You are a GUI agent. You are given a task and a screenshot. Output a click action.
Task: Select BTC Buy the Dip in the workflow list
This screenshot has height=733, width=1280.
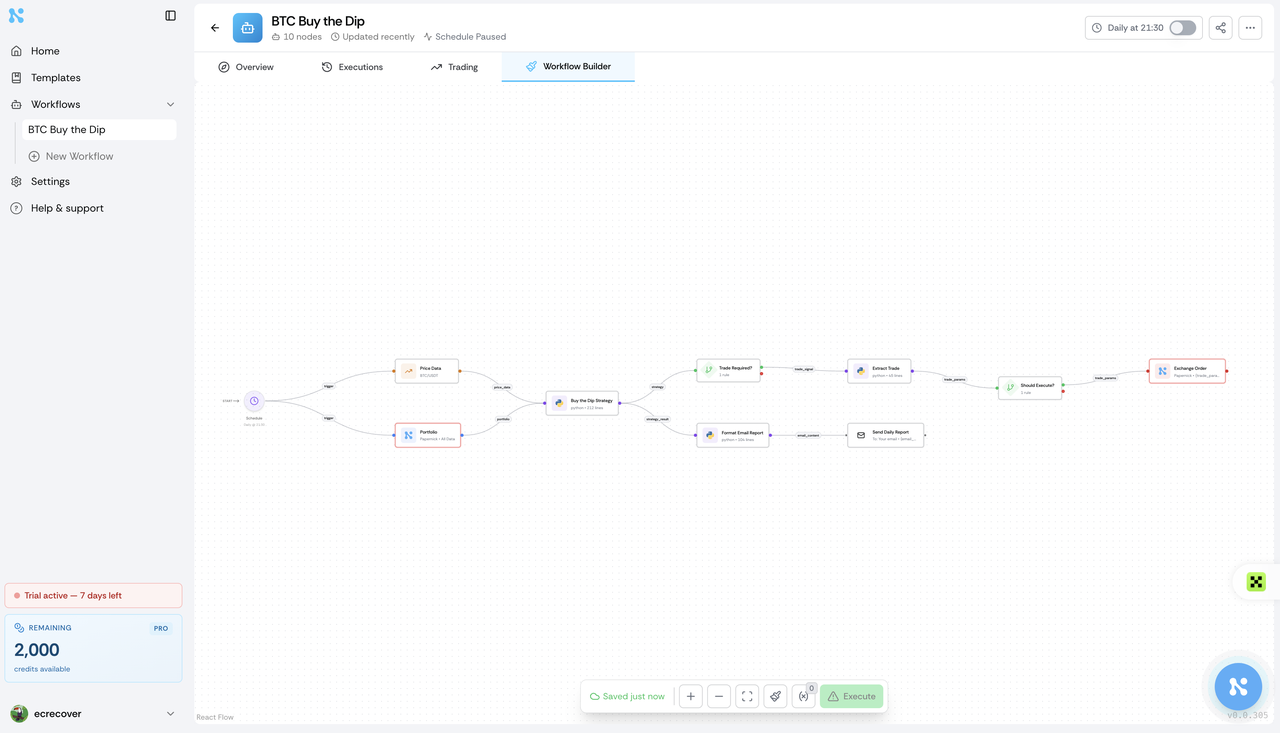(99, 130)
